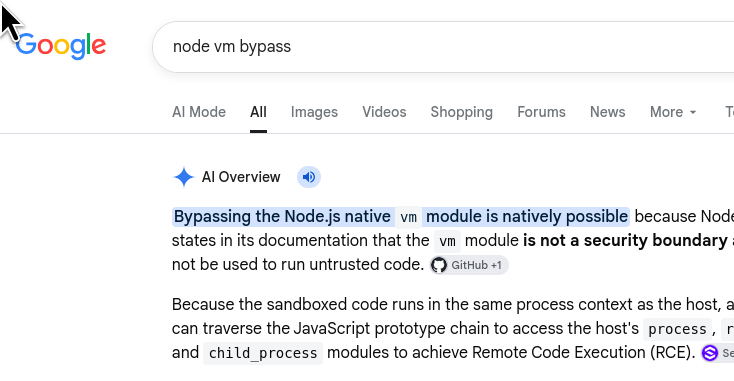Viewport: 734px width, 381px height.
Task: Click the highlighted 'Bypassing the Node.js native' text
Action: (282, 217)
